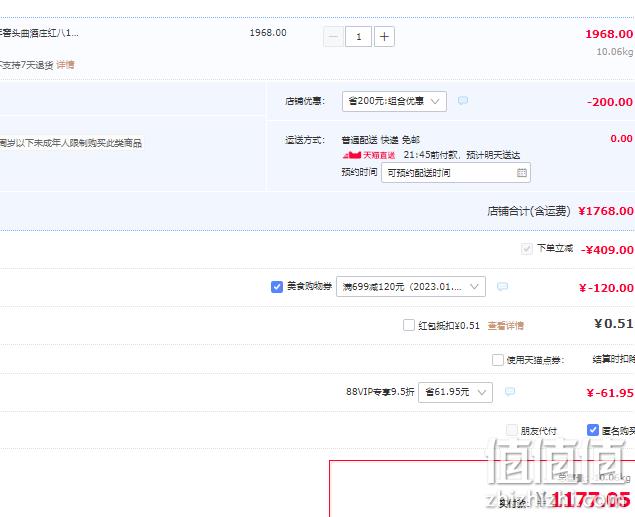Edit the quantity field showing 1
Screen dimensions: 635x517
click(358, 37)
